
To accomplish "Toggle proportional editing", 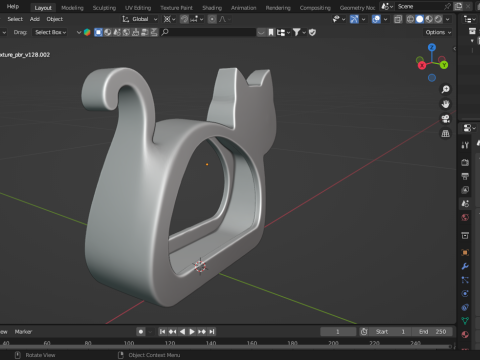I will pyautogui.click(x=212, y=19).
